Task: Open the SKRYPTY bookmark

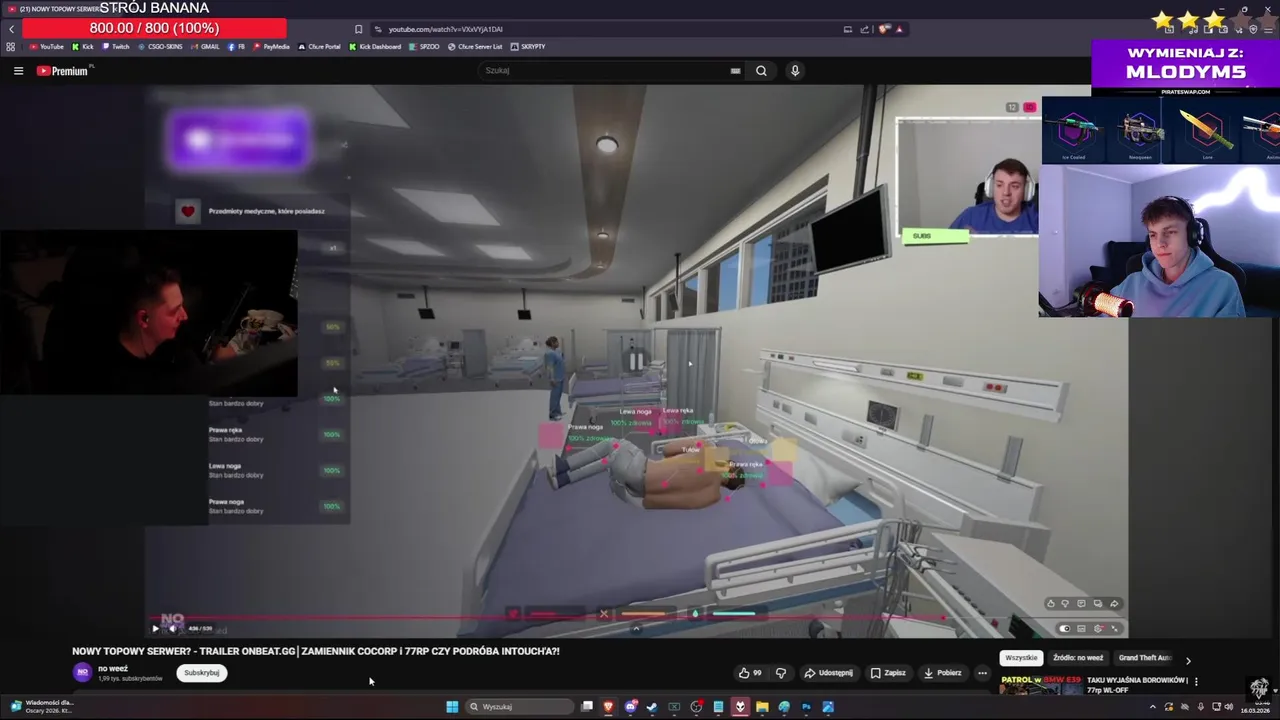Action: (x=528, y=47)
